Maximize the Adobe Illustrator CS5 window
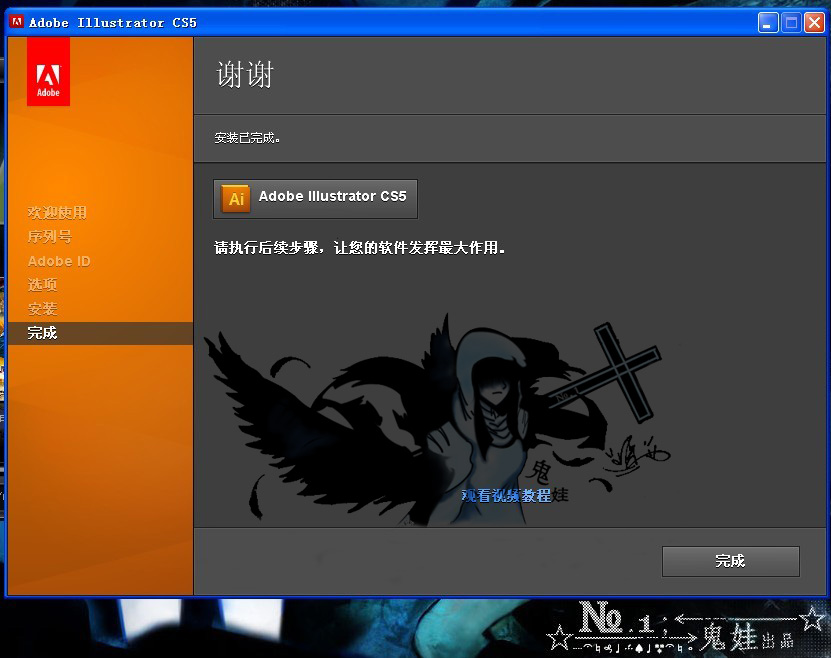 (x=791, y=23)
